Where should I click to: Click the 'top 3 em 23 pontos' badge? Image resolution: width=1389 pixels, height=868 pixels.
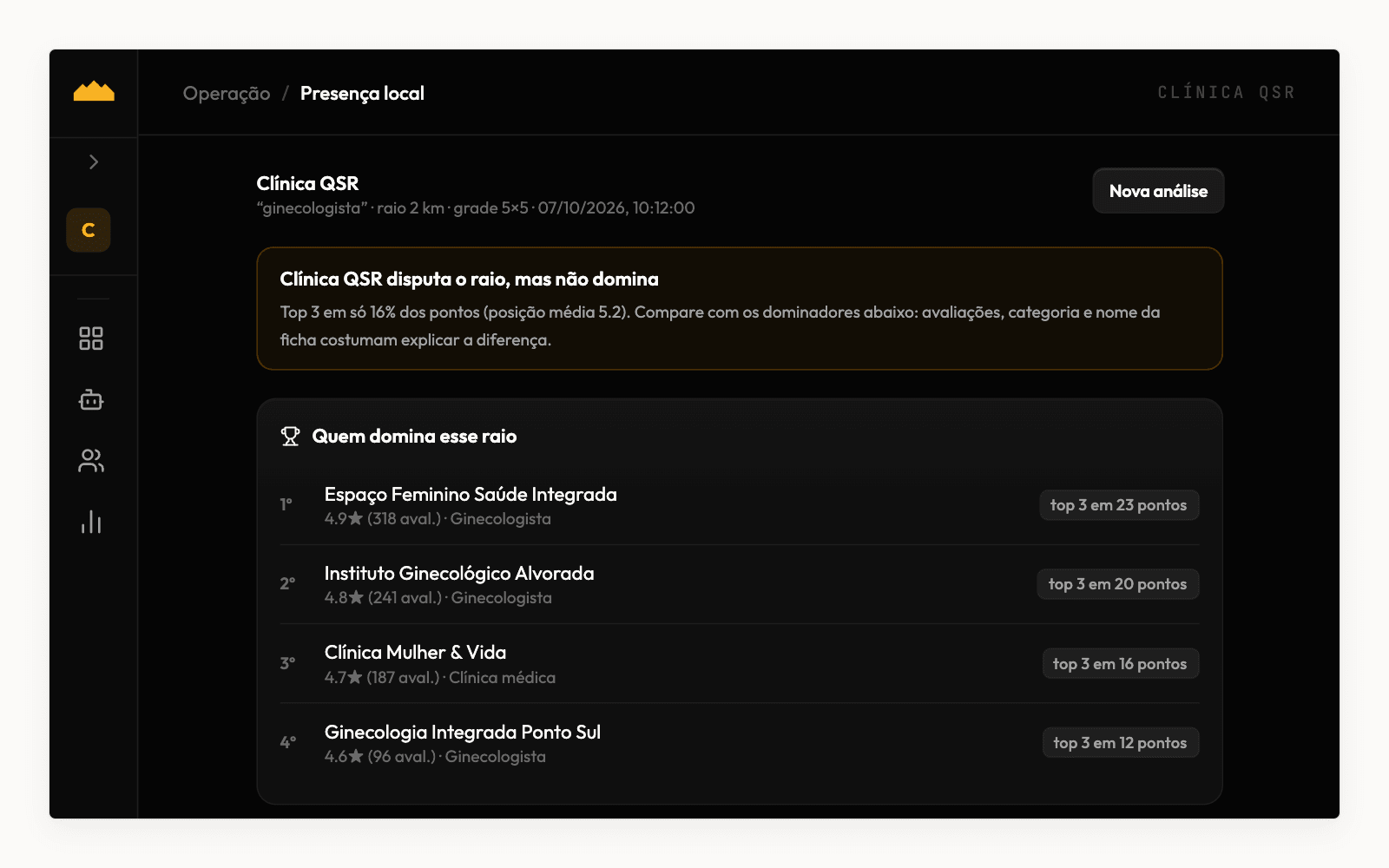pos(1119,505)
